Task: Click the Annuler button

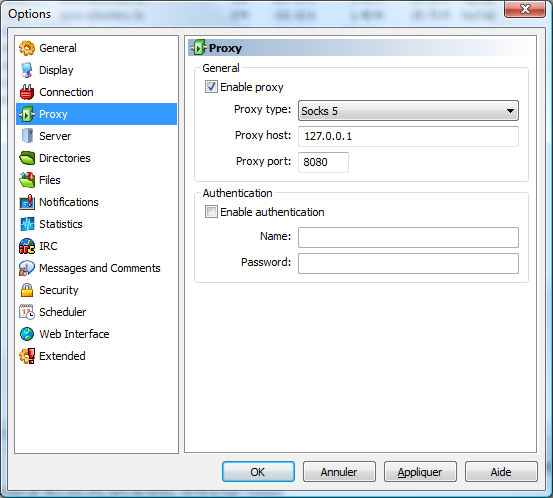Action: coord(339,472)
